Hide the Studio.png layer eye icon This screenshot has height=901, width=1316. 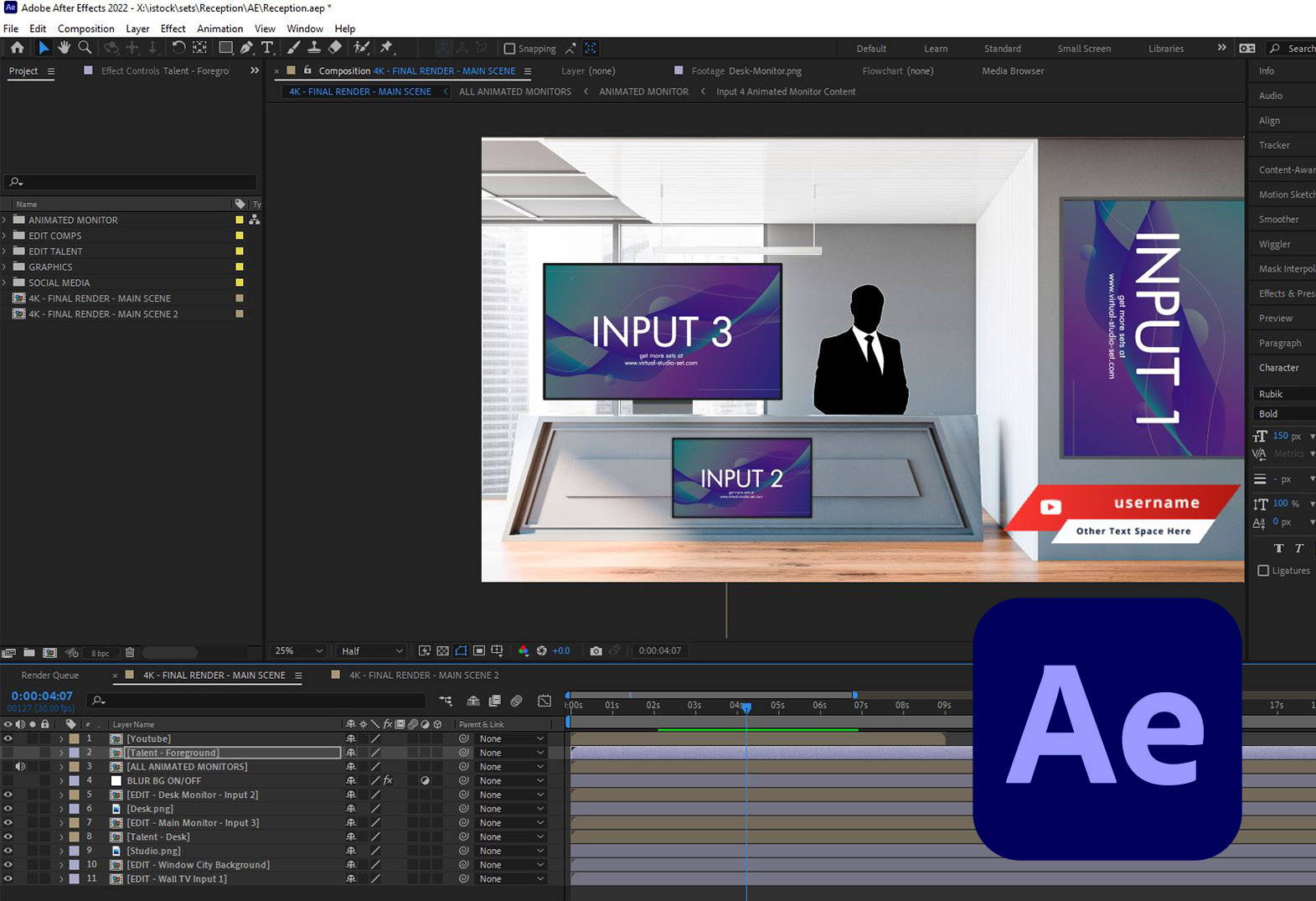(8, 851)
